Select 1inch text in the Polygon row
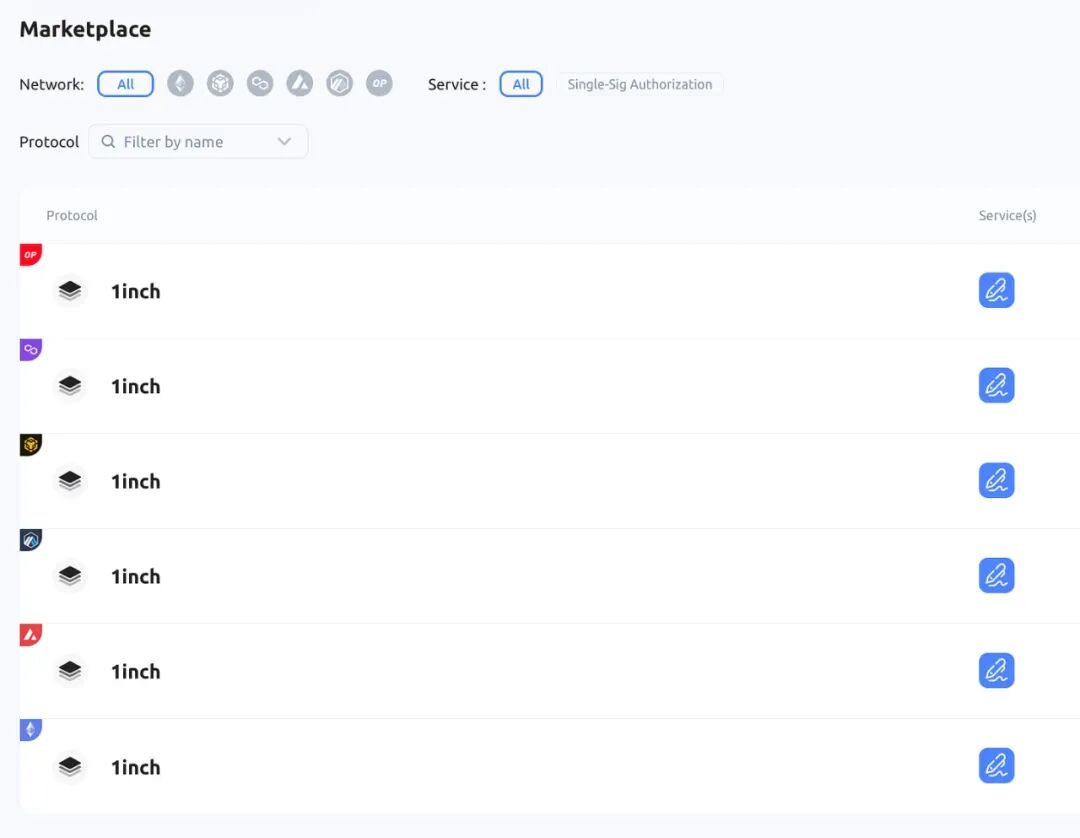Viewport: 1080px width, 838px height. click(x=136, y=386)
